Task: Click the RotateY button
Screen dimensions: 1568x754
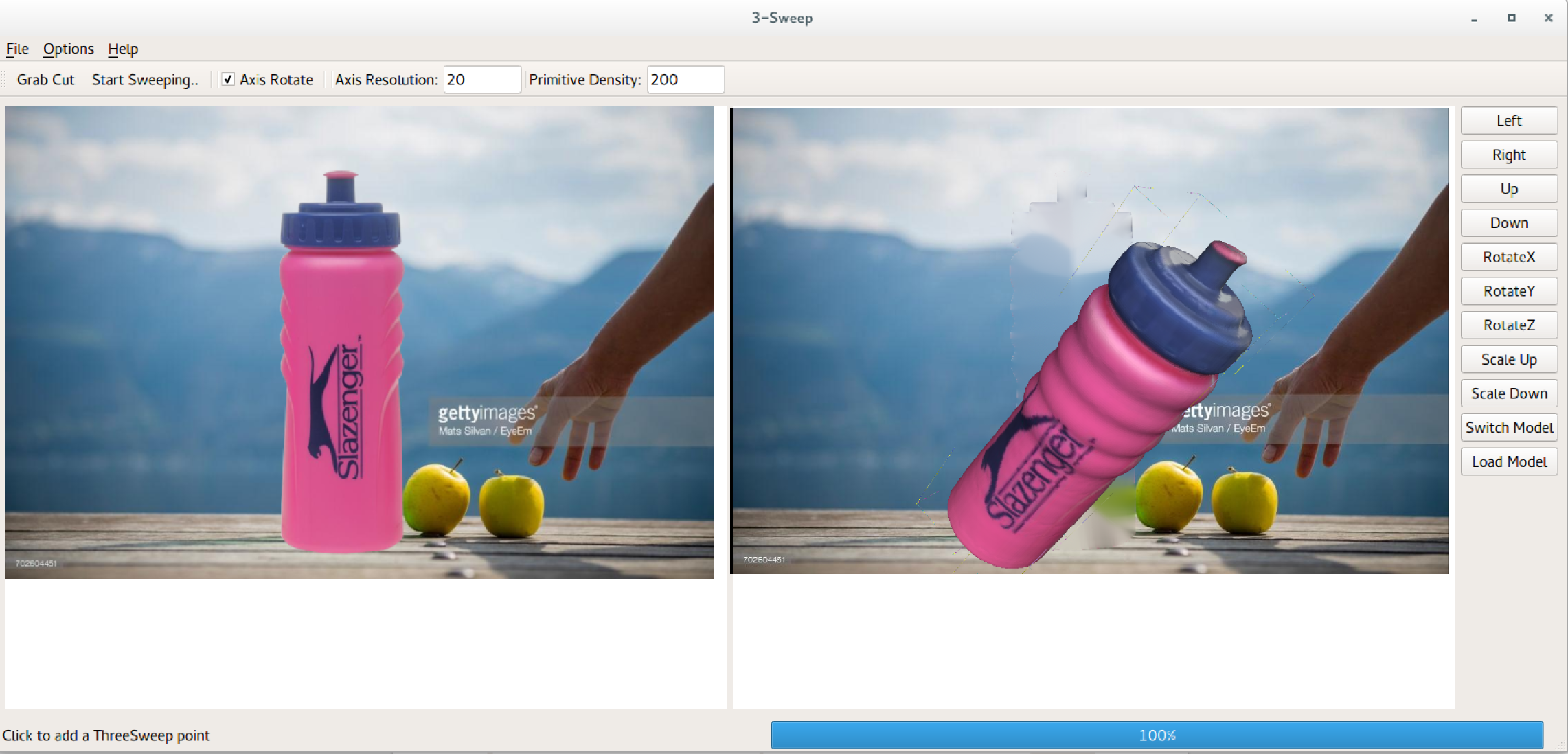Action: (1509, 291)
